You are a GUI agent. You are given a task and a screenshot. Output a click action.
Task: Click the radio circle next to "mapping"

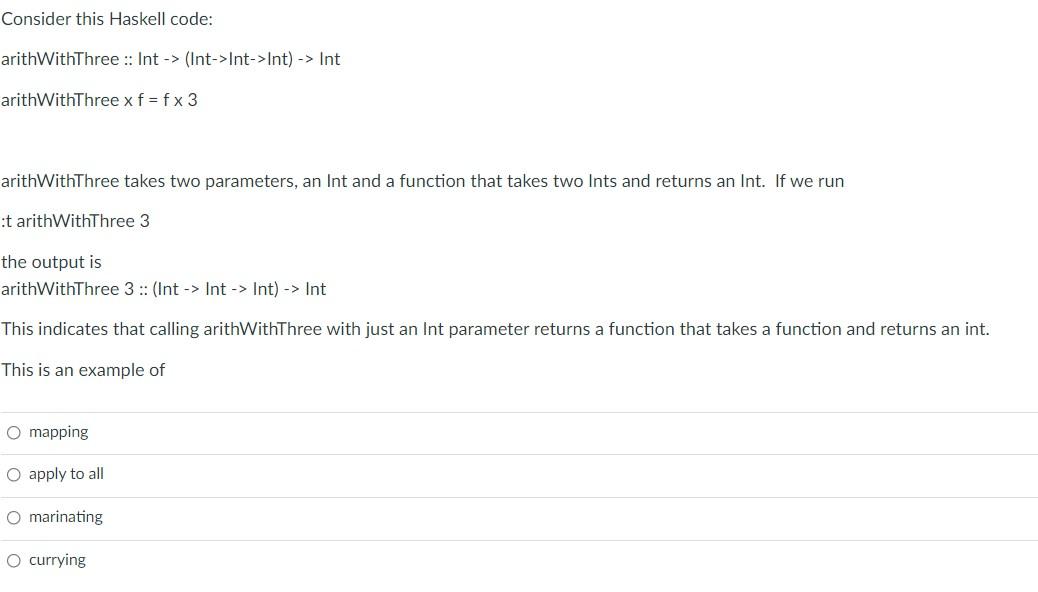click(14, 431)
